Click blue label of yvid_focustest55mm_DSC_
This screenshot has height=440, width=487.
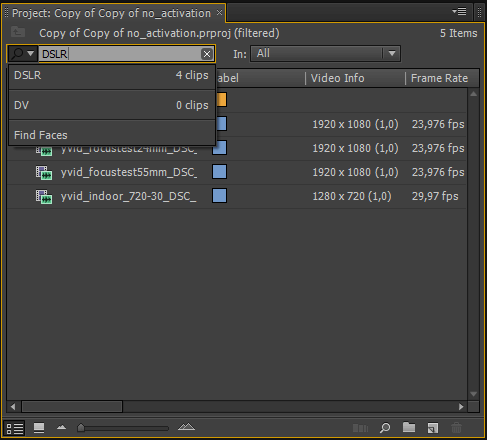tap(219, 172)
